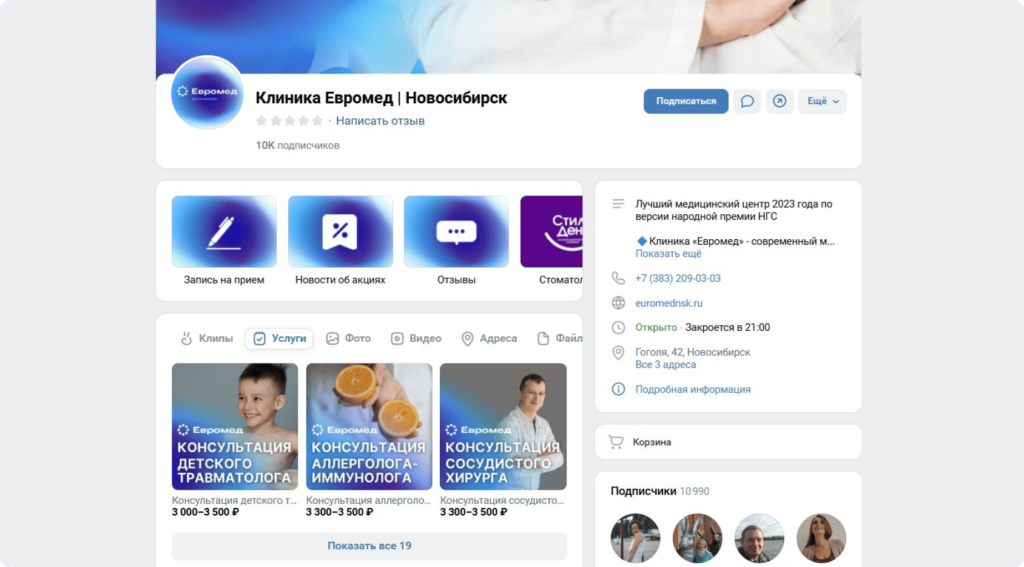Image resolution: width=1024 pixels, height=567 pixels.
Task: Expand the Ещё dropdown menu
Action: (822, 101)
